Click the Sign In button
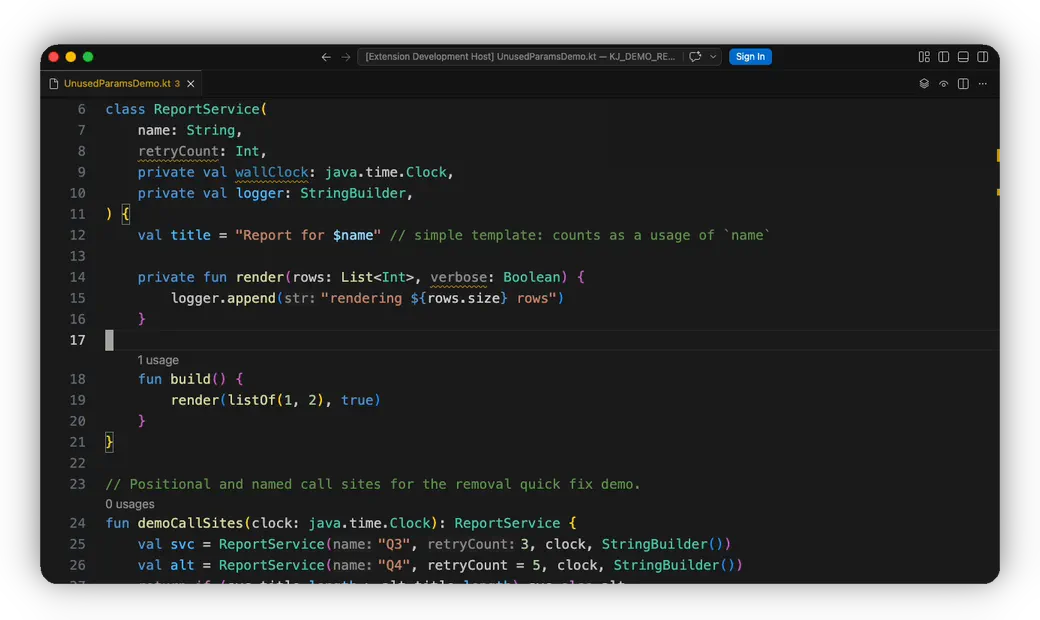This screenshot has height=620, width=1040. coord(750,56)
